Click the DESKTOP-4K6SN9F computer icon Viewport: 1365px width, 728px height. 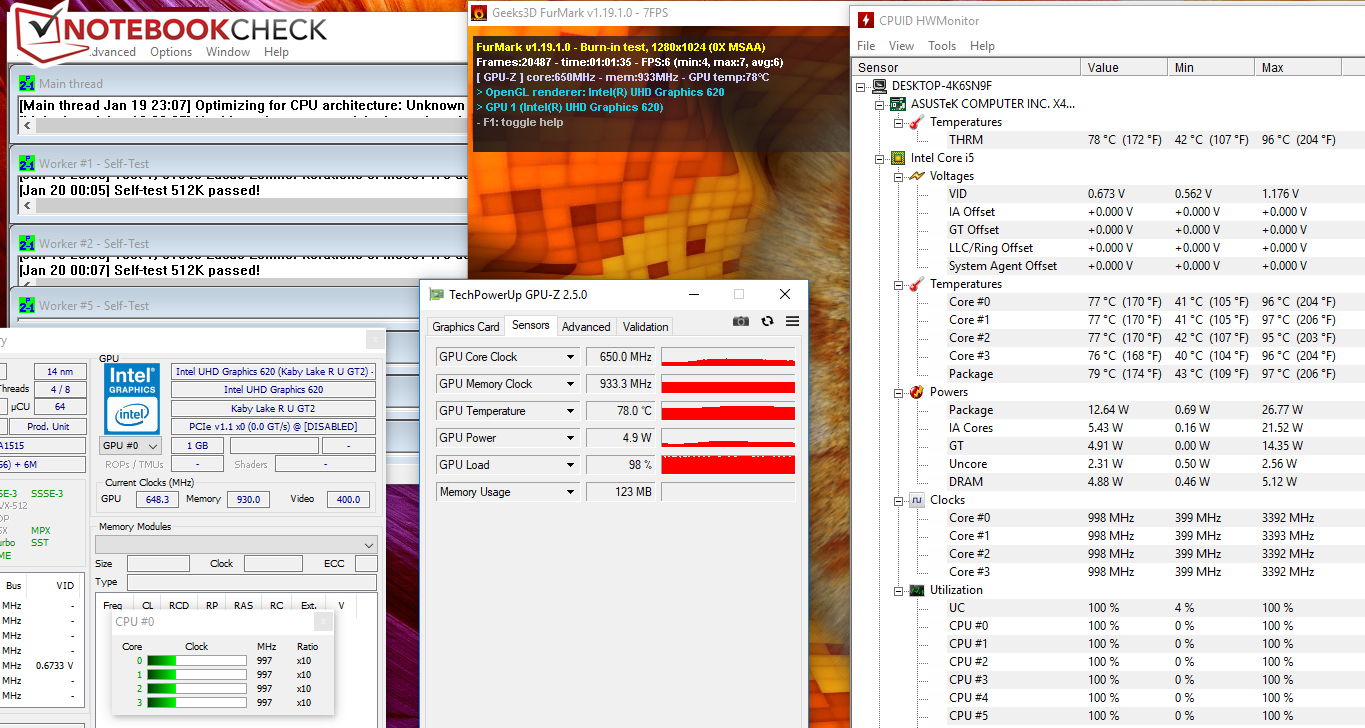point(881,86)
